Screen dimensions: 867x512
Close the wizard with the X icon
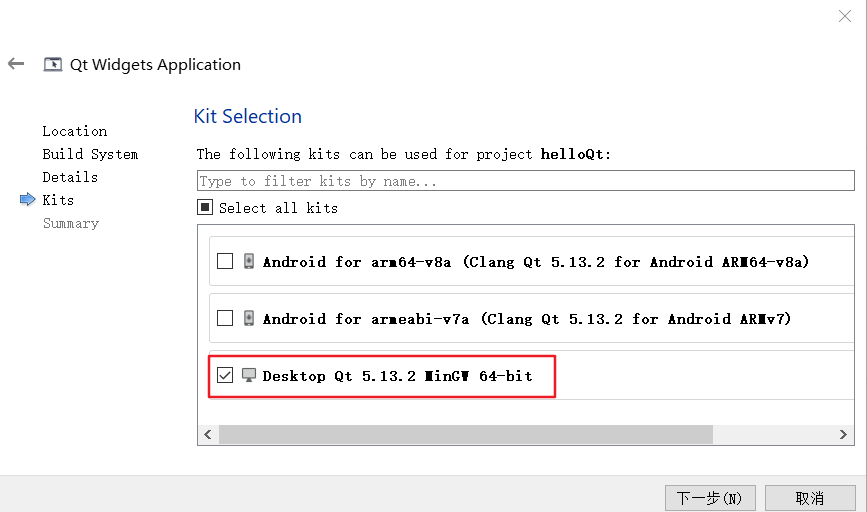click(x=844, y=16)
